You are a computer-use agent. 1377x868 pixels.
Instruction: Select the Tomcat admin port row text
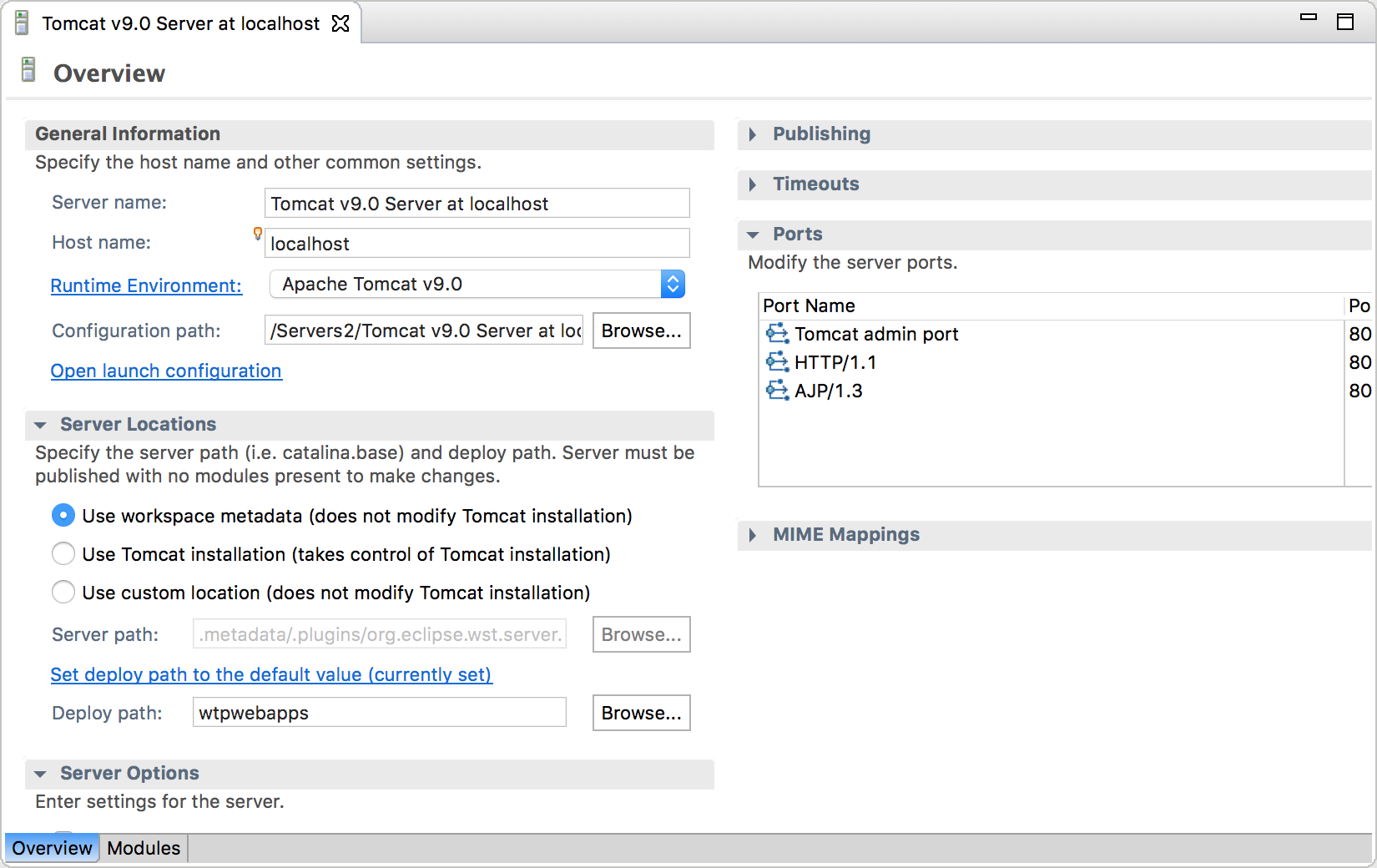pyautogui.click(x=876, y=334)
